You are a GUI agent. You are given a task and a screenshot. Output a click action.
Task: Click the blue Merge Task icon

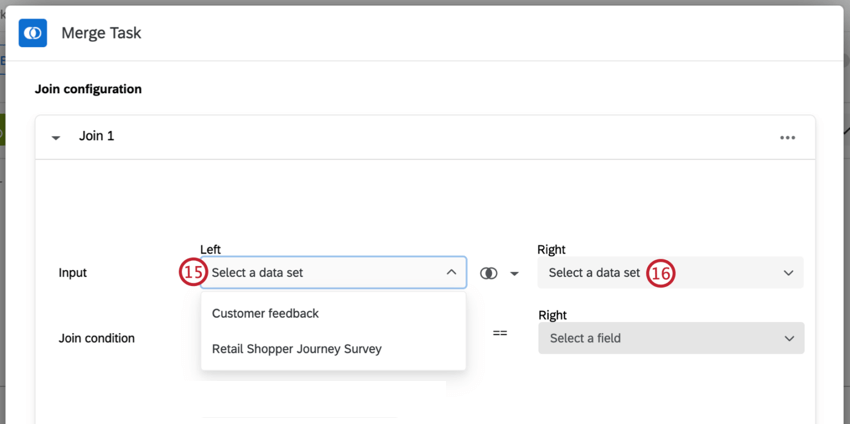33,33
